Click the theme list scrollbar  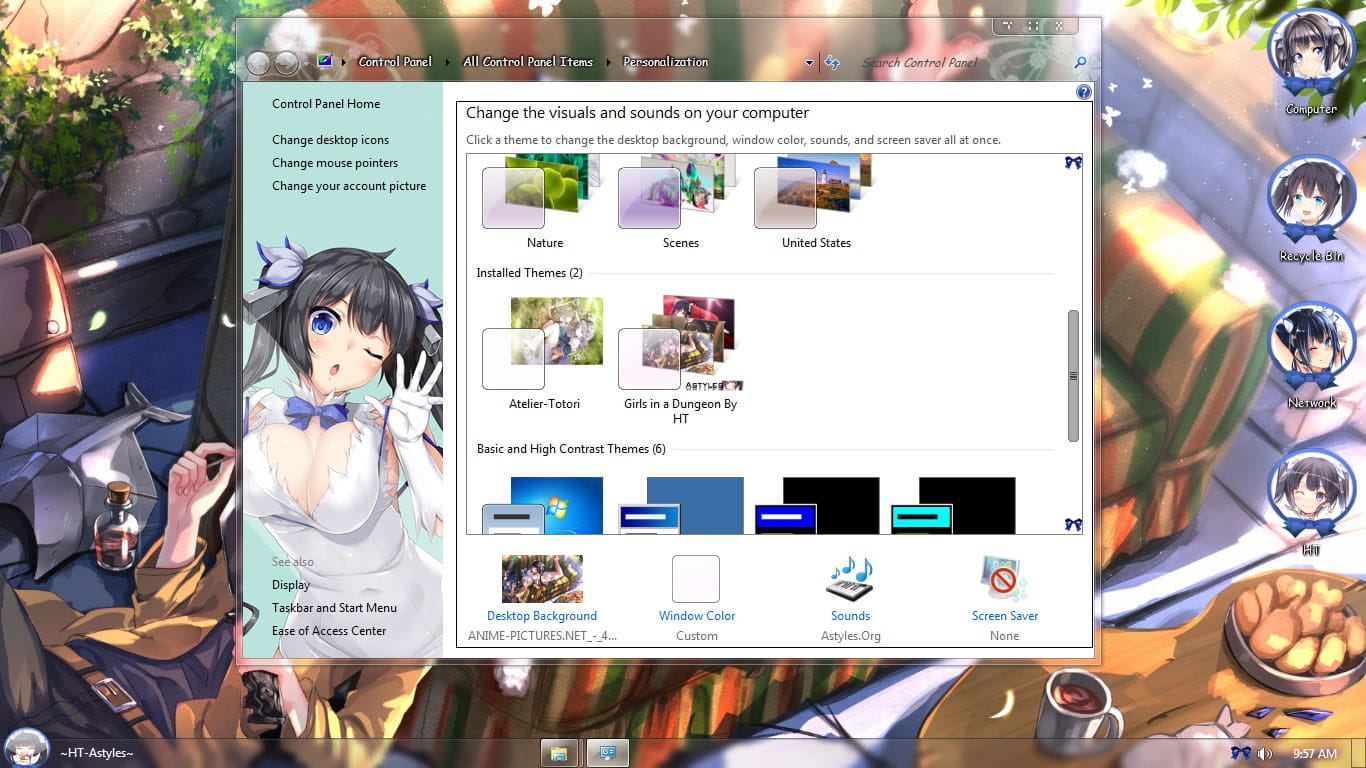click(x=1073, y=375)
